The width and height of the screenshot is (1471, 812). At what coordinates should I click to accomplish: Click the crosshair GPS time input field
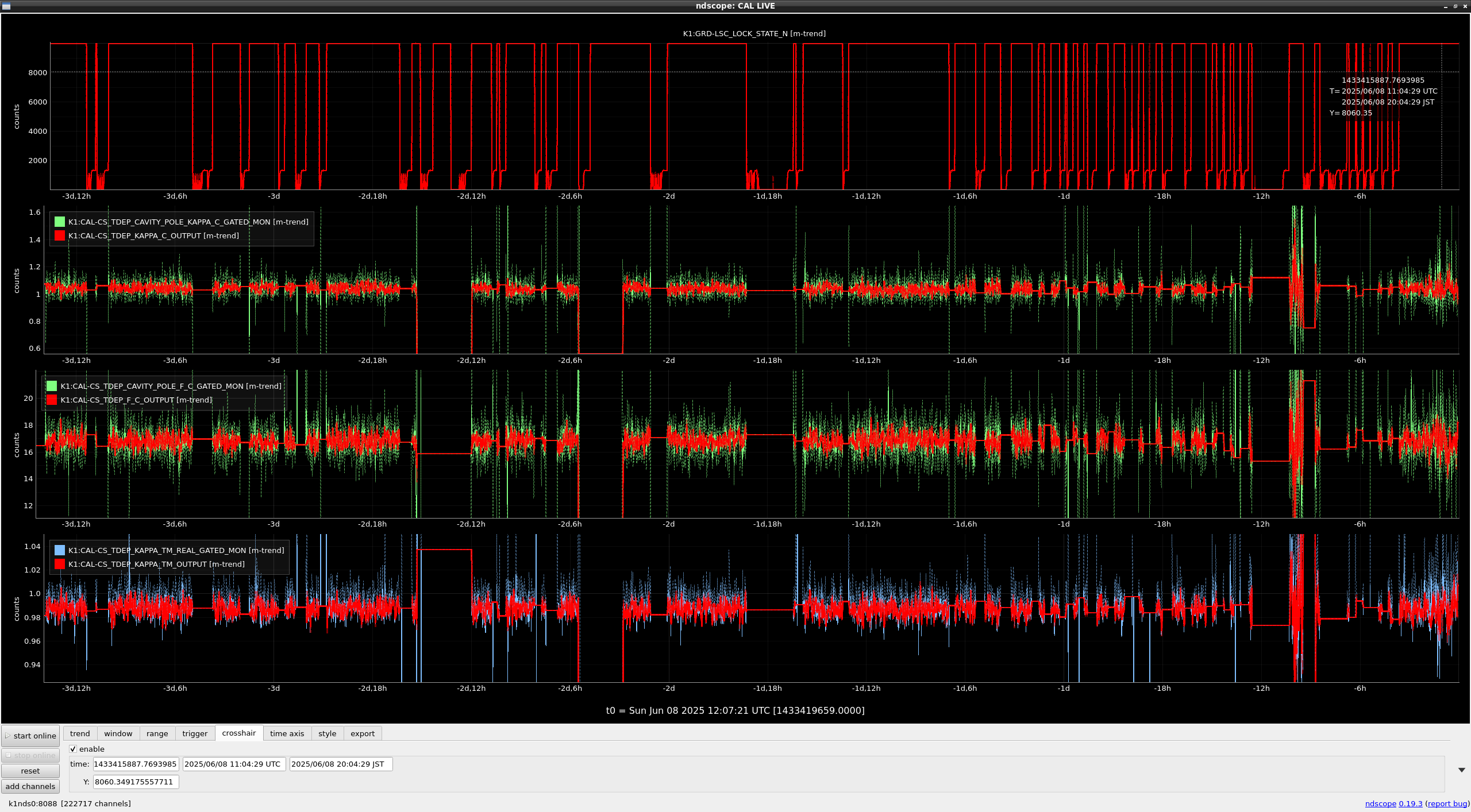[x=136, y=764]
